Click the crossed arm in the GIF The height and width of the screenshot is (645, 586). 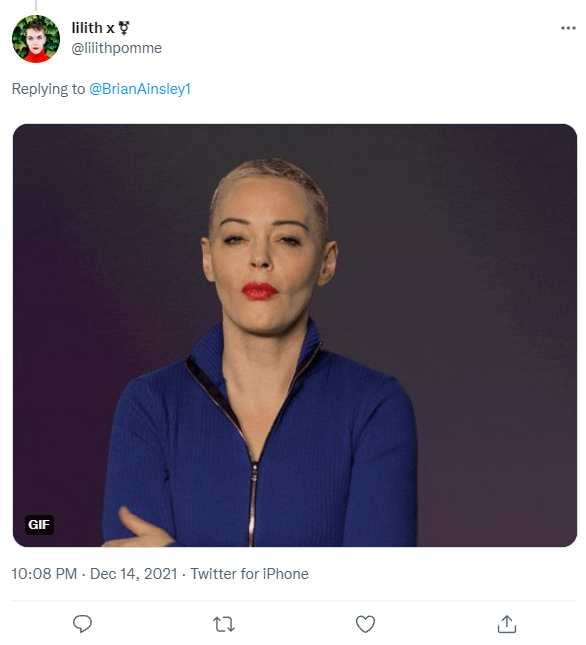pos(142,529)
